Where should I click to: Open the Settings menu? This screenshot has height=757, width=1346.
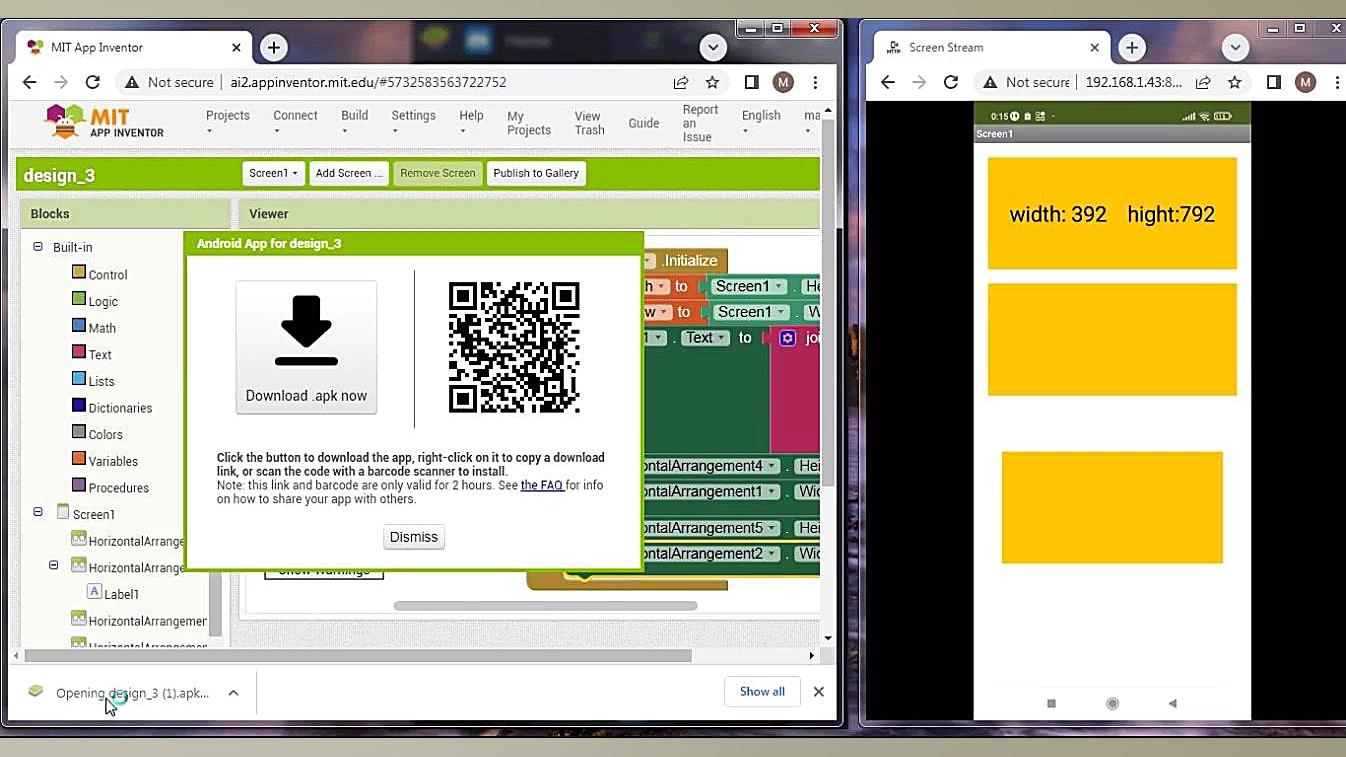pos(413,123)
